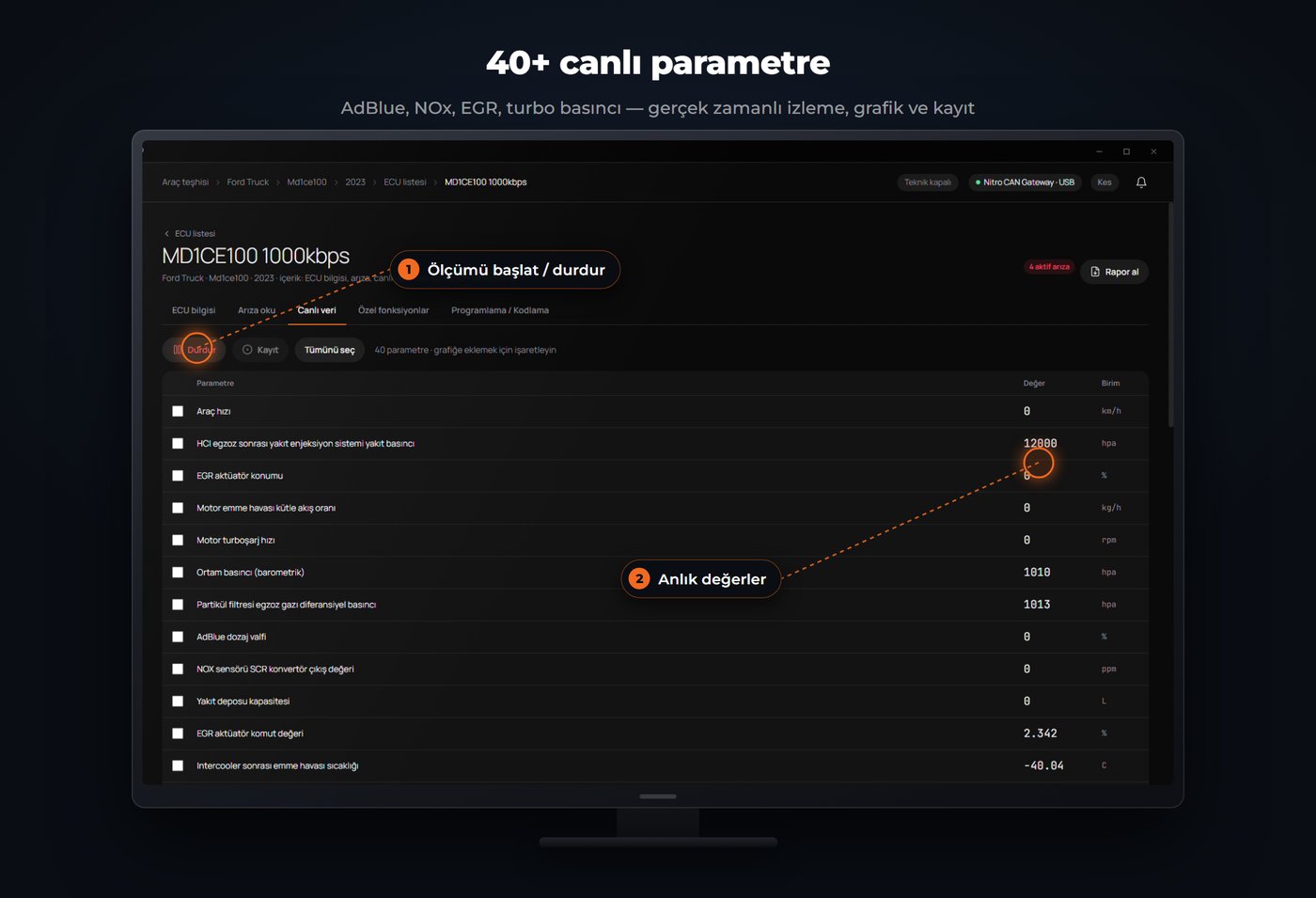This screenshot has height=898, width=1316.
Task: Open the "Programlama / Kodlama" tab
Action: [x=500, y=310]
